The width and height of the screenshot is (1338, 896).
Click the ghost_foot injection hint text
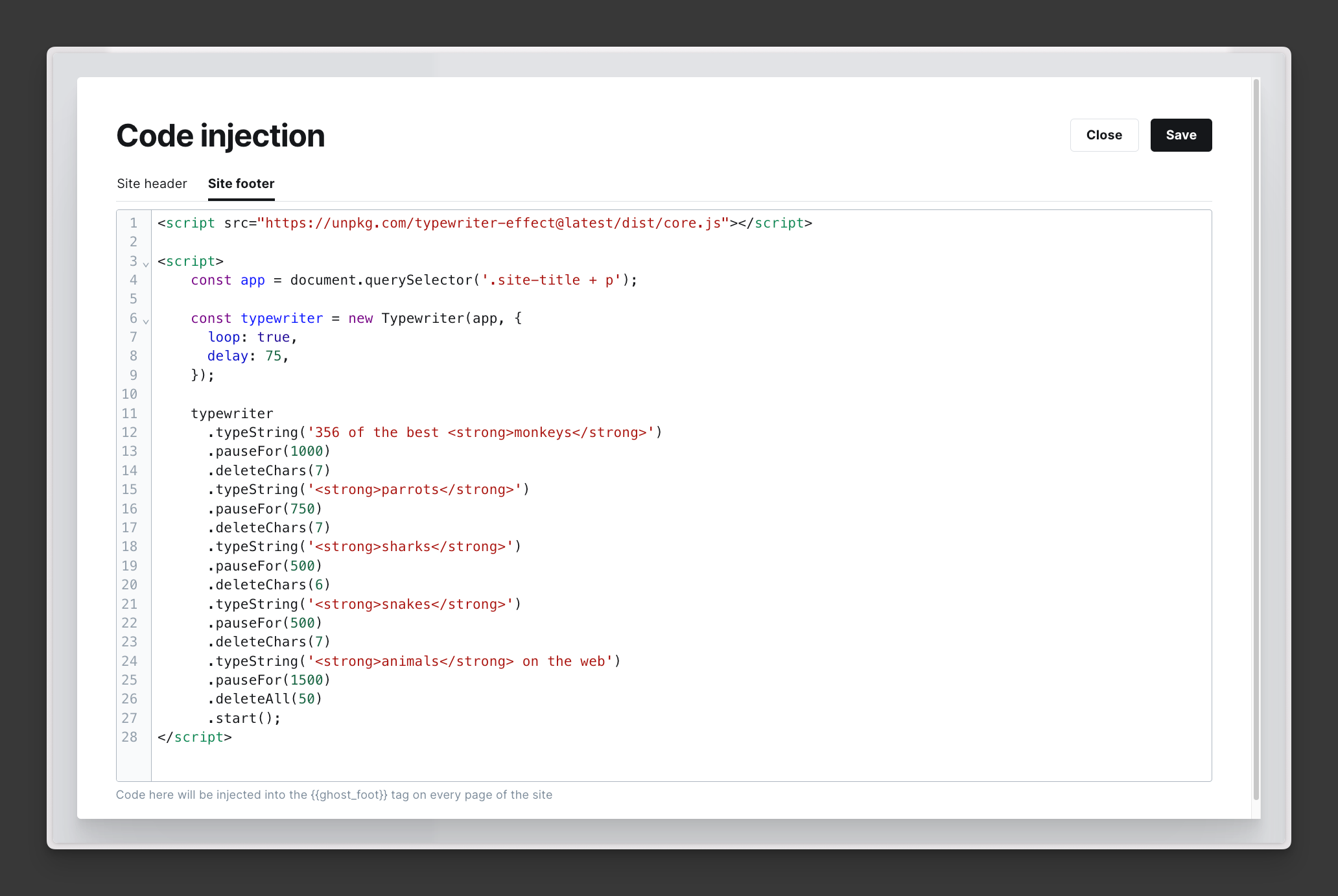point(347,794)
